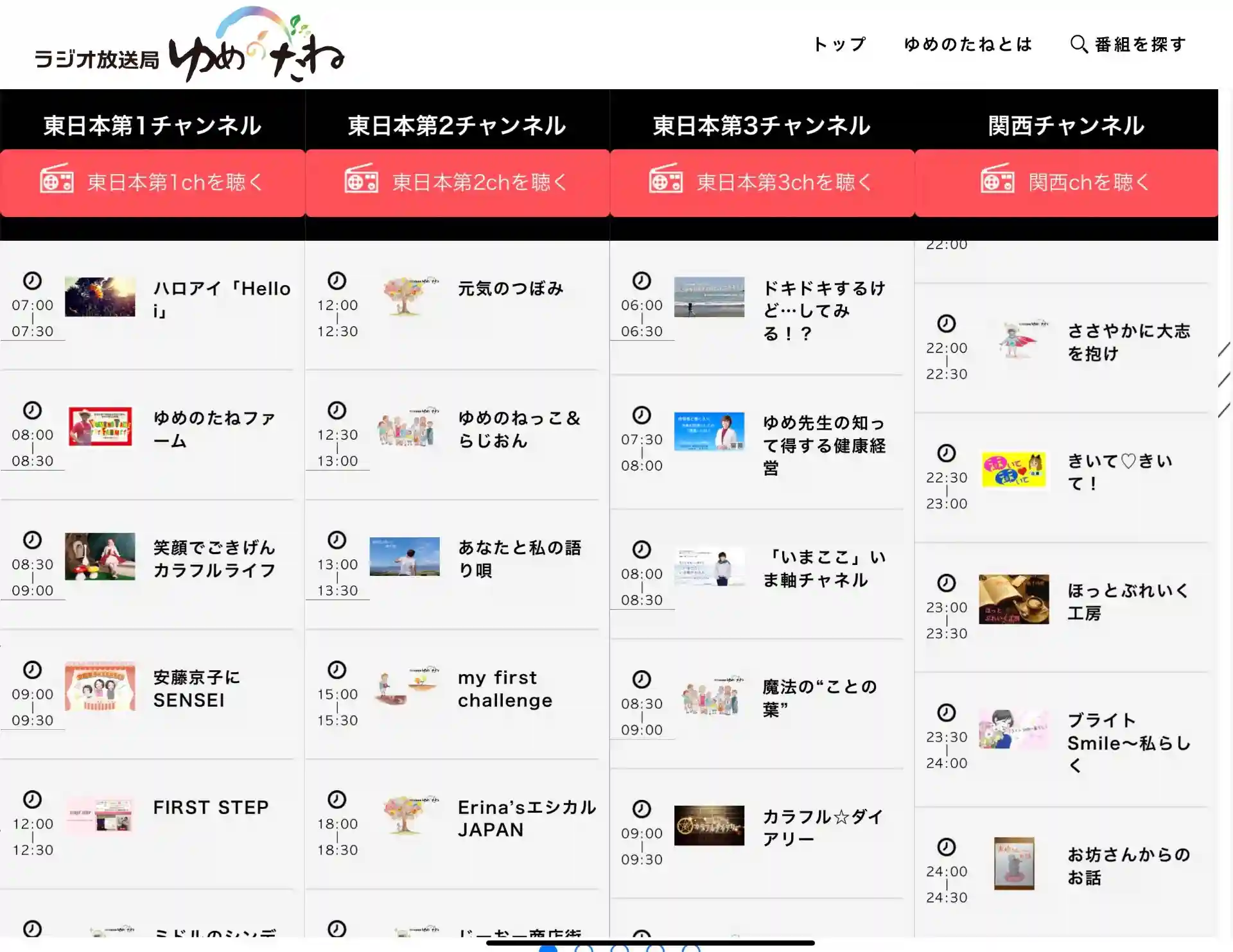Viewport: 1233px width, 952px height.
Task: Click radio icon for 関西ch
Action: 997,179
